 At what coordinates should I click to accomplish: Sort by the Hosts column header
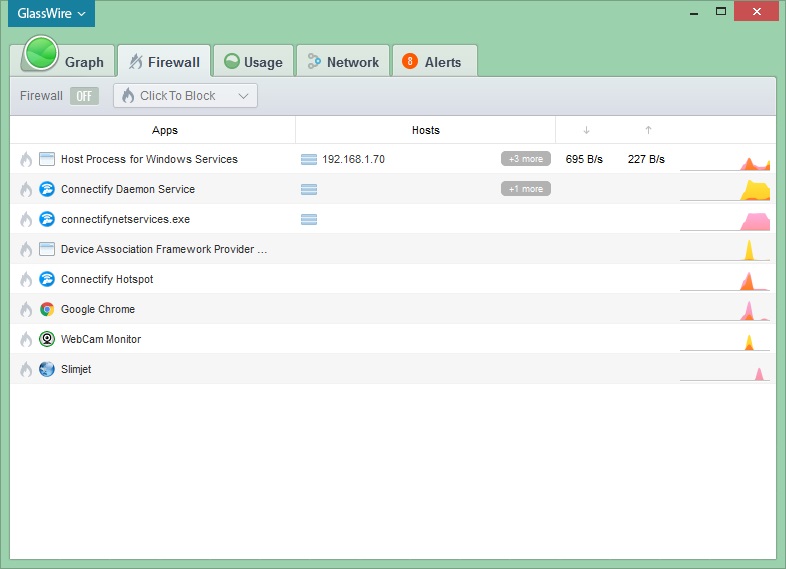click(426, 130)
